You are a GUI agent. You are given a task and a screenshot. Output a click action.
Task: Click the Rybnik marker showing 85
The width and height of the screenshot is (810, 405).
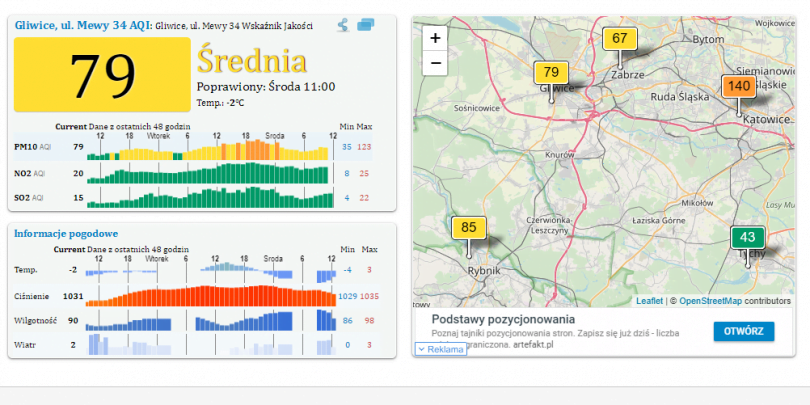point(467,227)
